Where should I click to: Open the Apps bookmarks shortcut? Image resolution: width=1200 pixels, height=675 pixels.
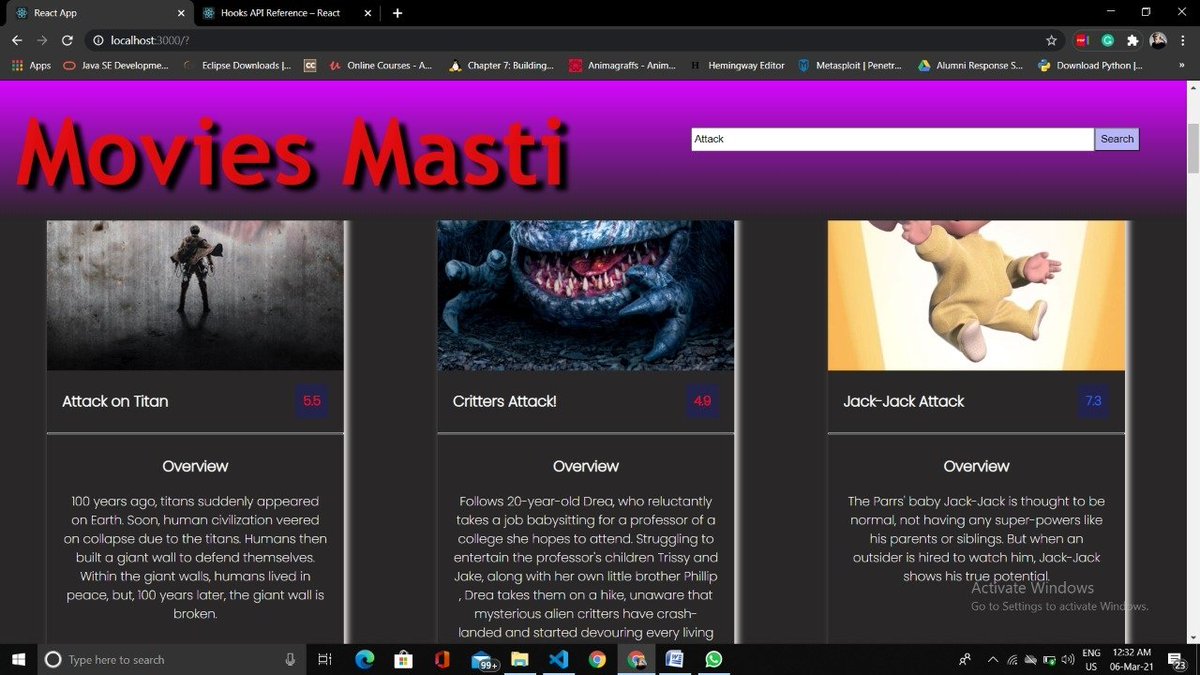(x=31, y=65)
